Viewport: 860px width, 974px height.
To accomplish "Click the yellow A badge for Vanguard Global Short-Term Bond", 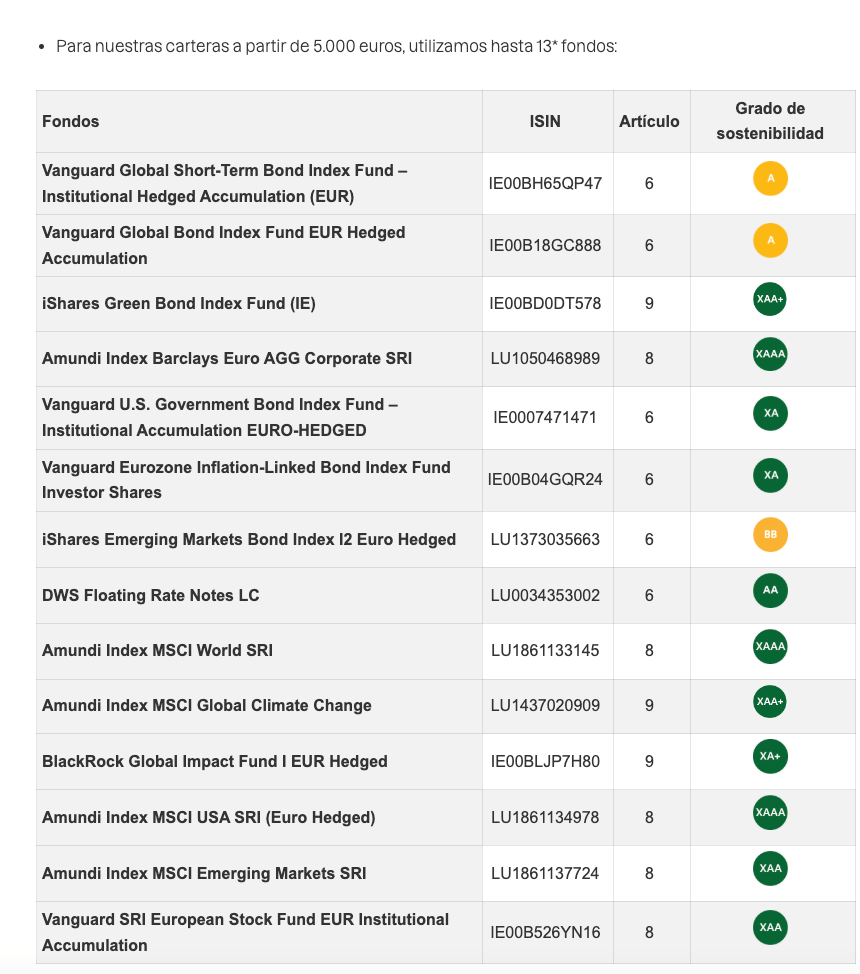I will [770, 178].
